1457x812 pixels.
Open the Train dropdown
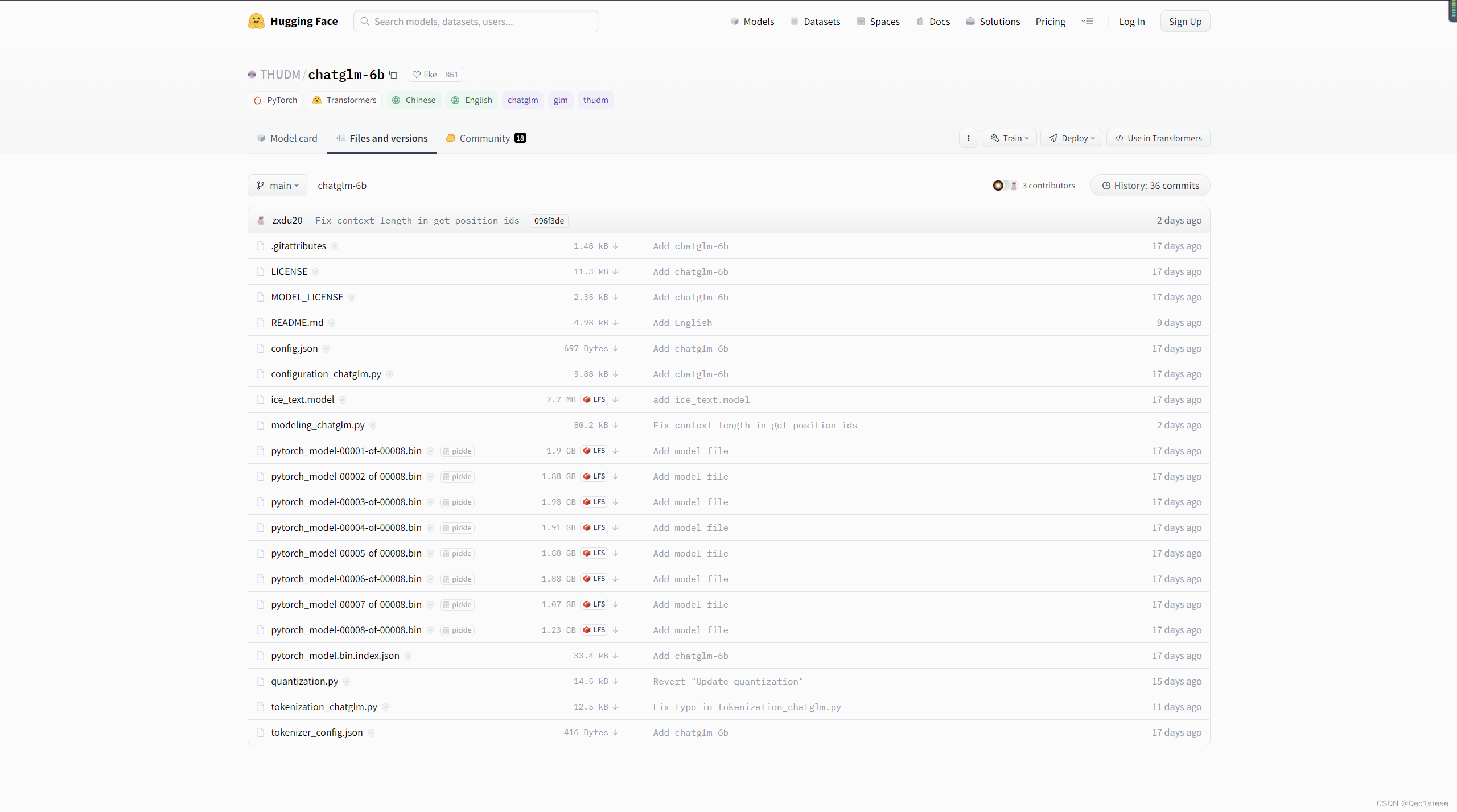[1009, 138]
